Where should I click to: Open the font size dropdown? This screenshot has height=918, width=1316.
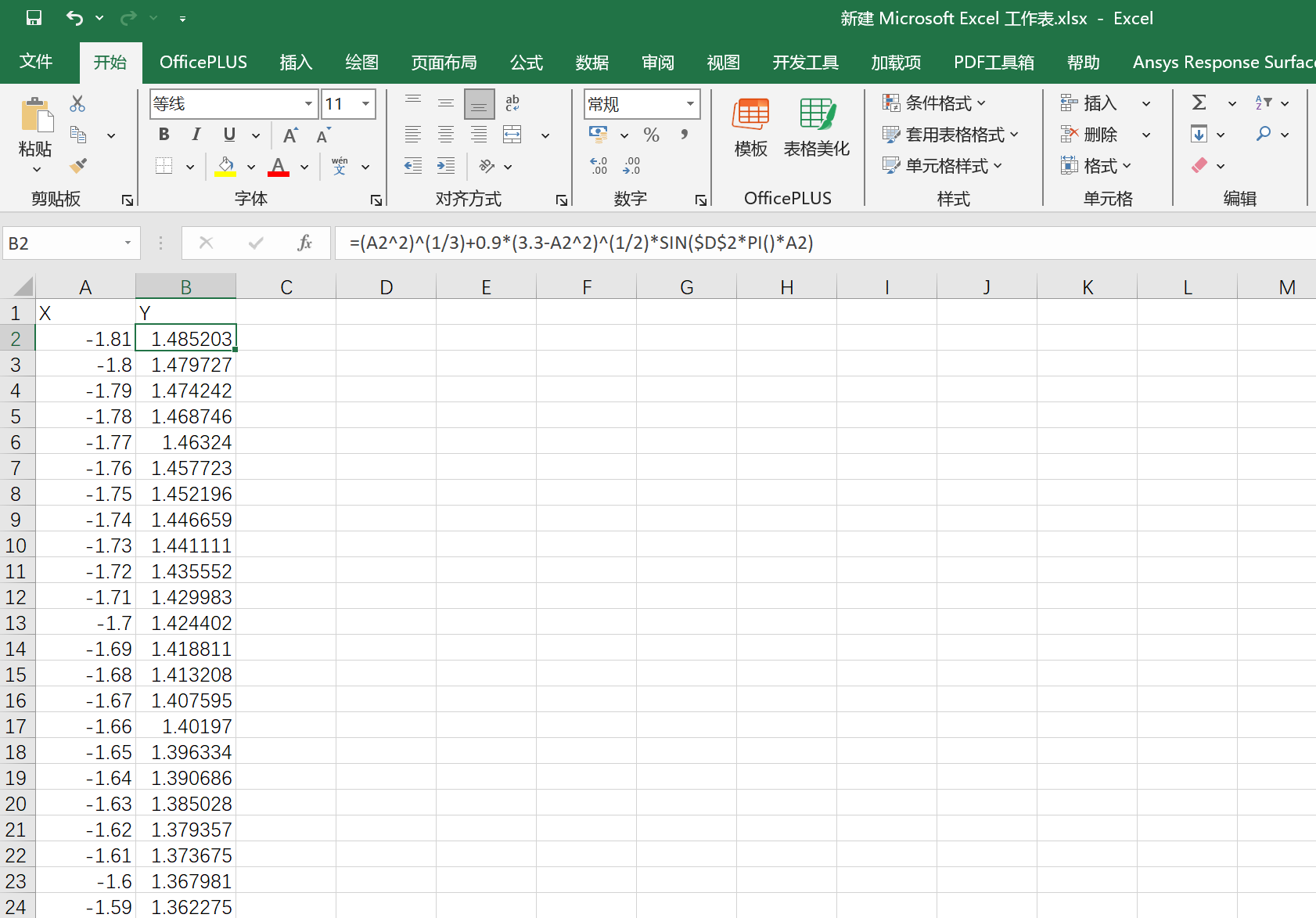[x=365, y=104]
